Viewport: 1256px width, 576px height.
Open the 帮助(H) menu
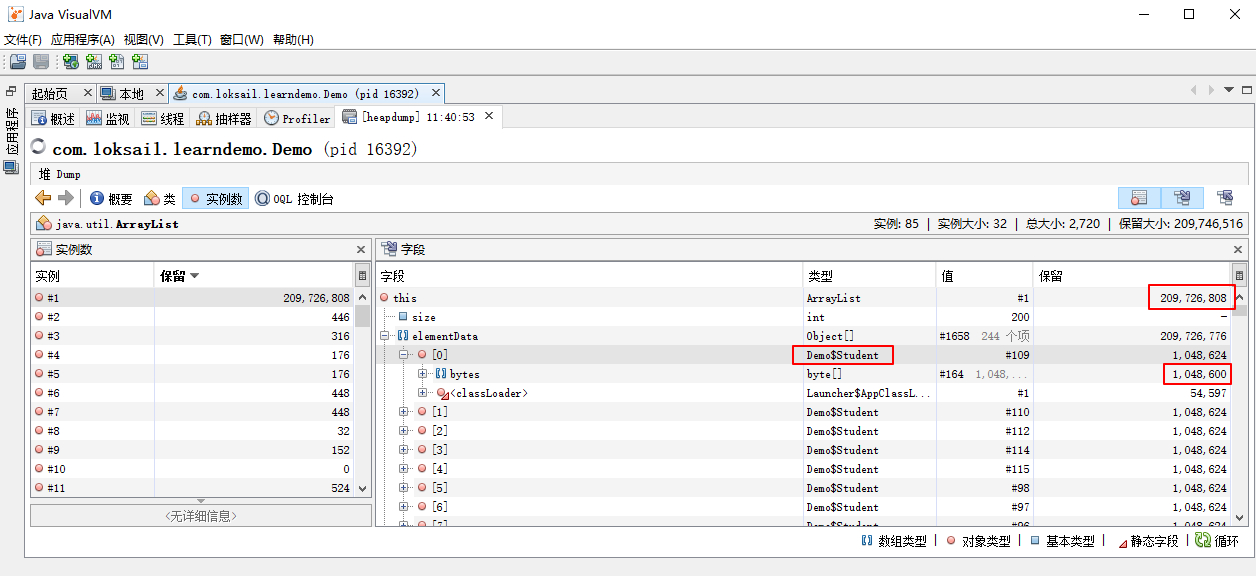[293, 39]
